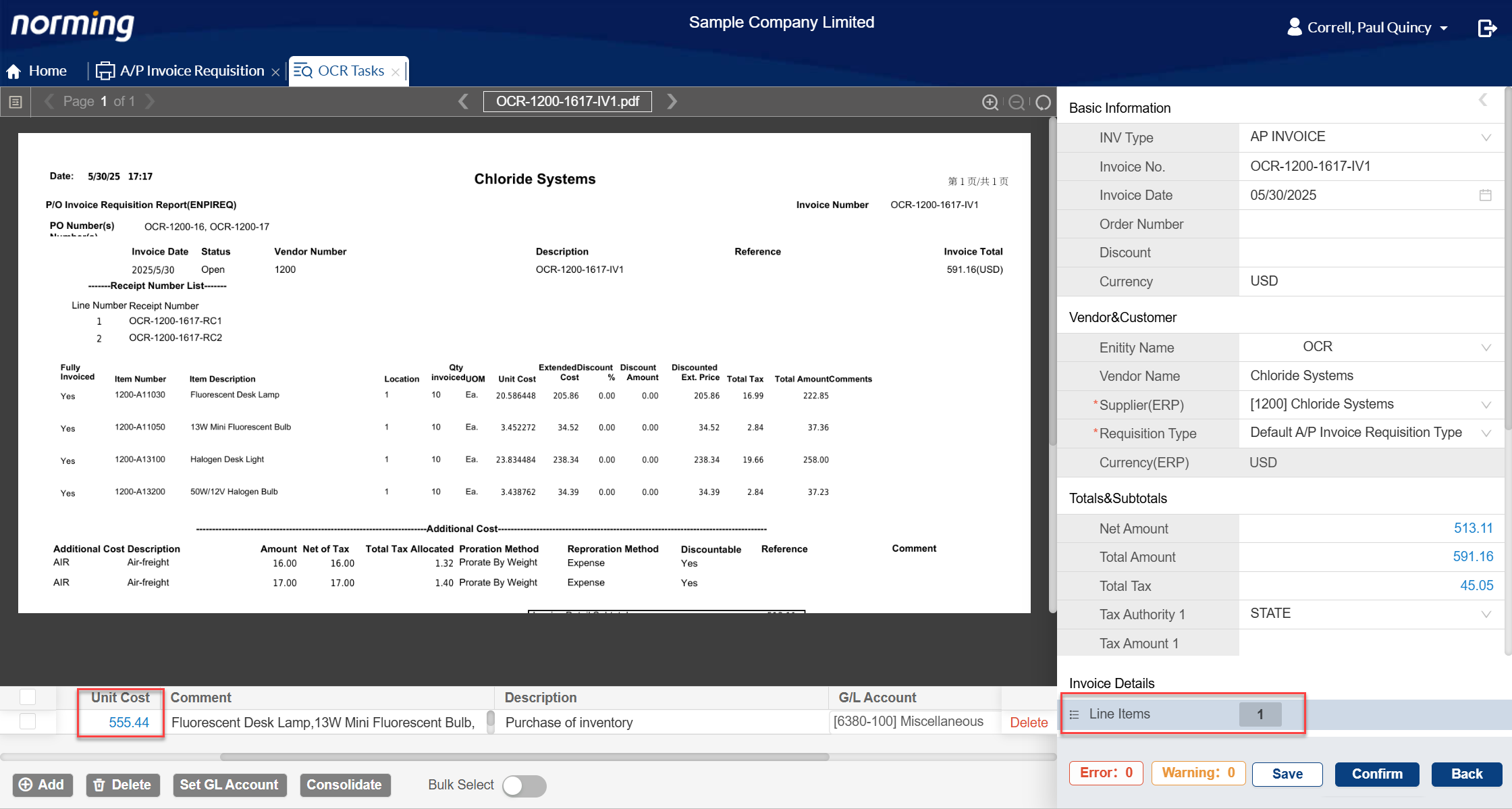Image resolution: width=1512 pixels, height=809 pixels.
Task: Click the Discount field
Action: tap(1371, 253)
